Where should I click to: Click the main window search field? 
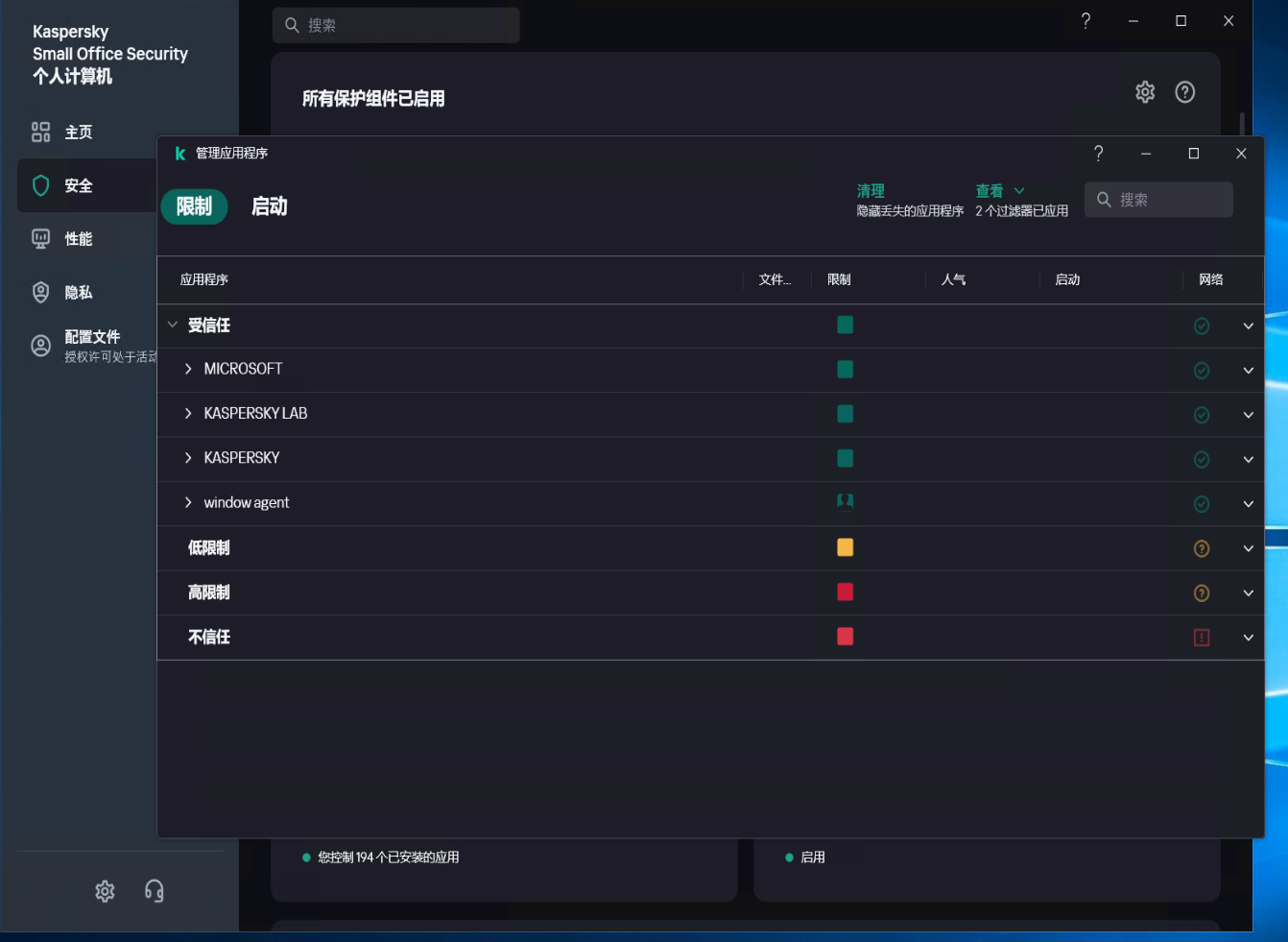click(x=396, y=25)
